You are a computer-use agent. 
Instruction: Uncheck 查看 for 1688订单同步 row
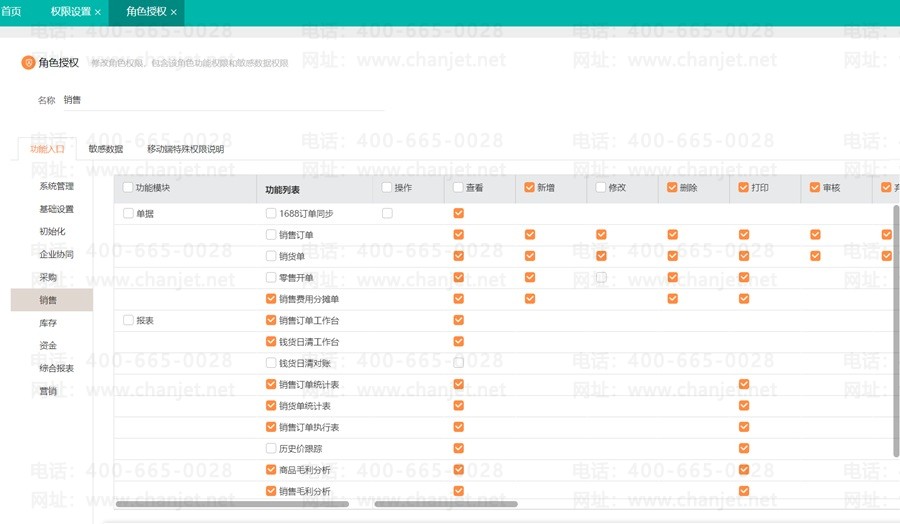pos(459,214)
